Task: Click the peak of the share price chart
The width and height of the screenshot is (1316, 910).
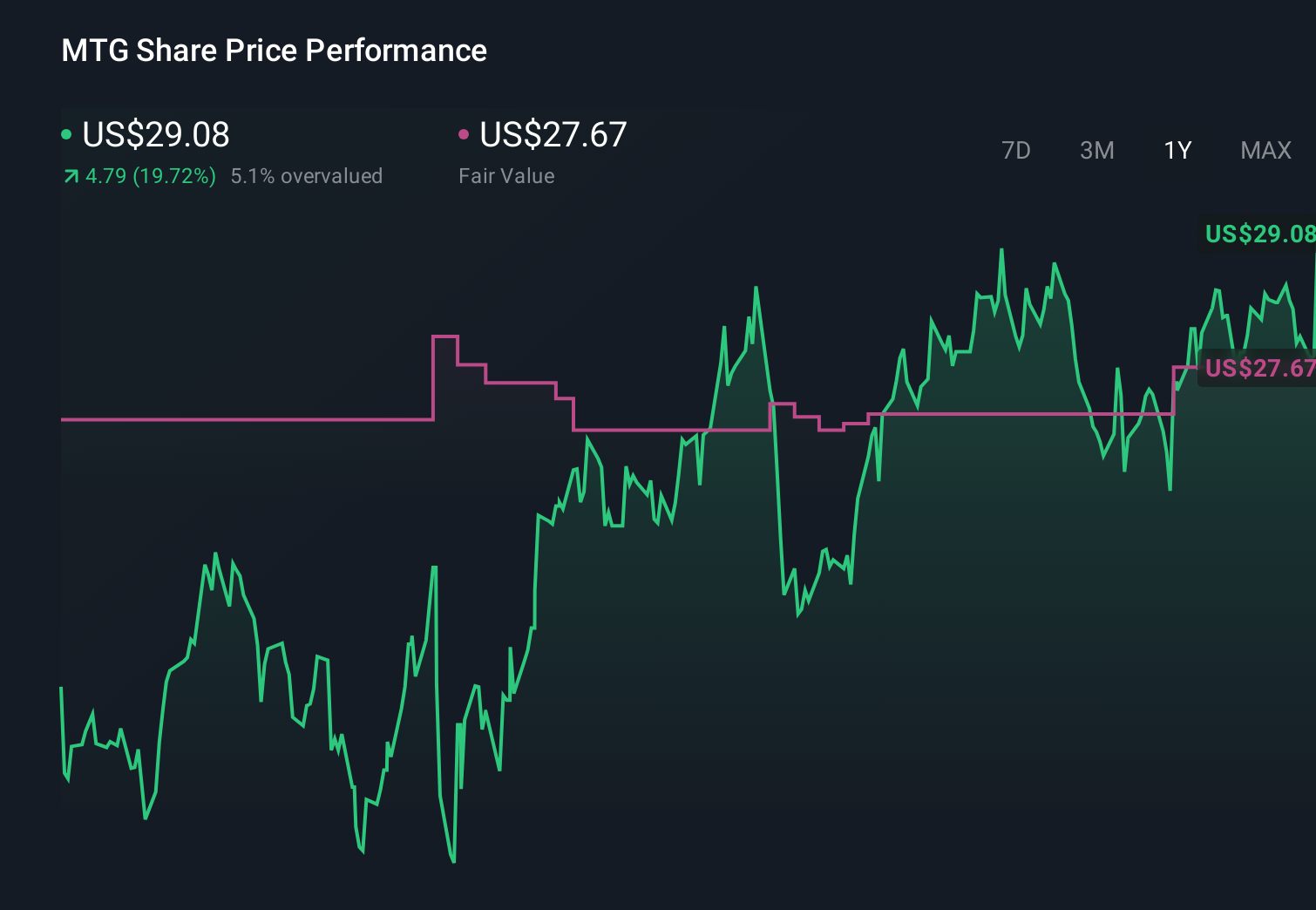Action: point(1002,248)
